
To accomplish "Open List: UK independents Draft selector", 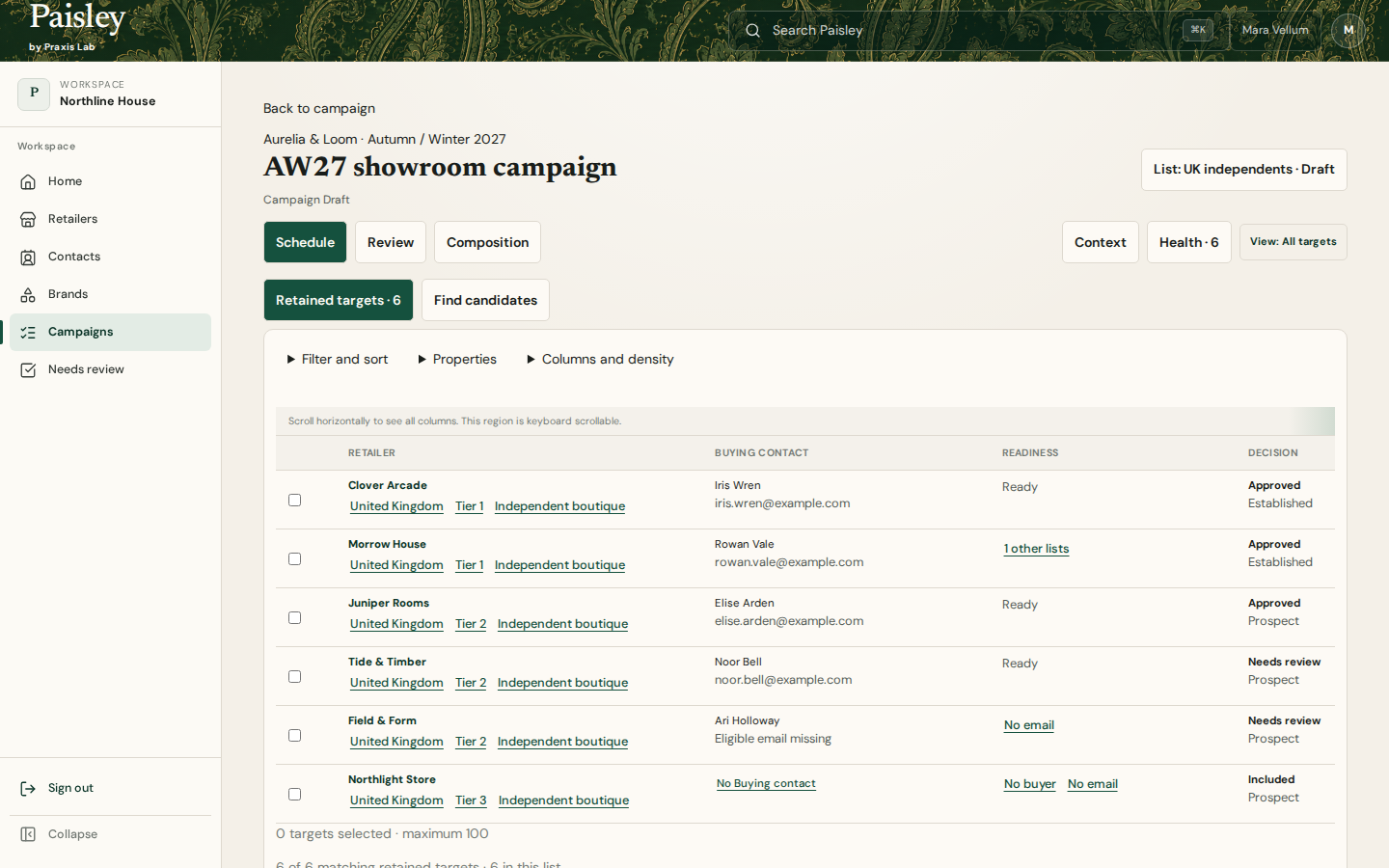I will [x=1243, y=170].
